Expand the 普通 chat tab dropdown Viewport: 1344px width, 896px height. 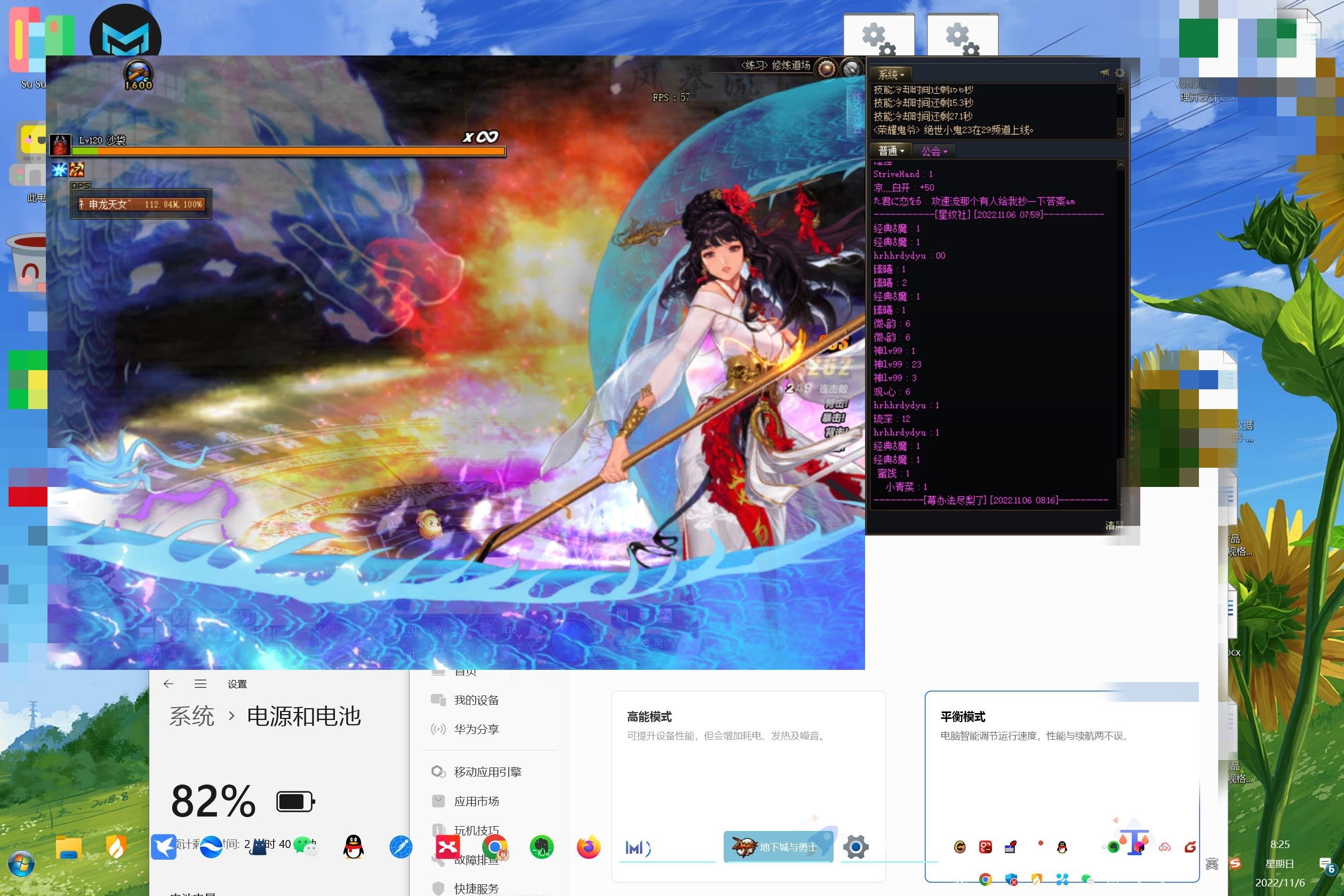(890, 151)
